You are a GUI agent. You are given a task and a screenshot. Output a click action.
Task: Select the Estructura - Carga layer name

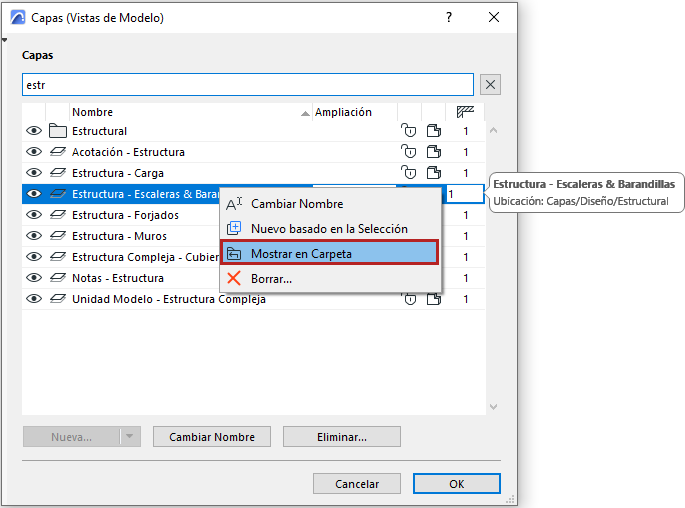point(118,173)
